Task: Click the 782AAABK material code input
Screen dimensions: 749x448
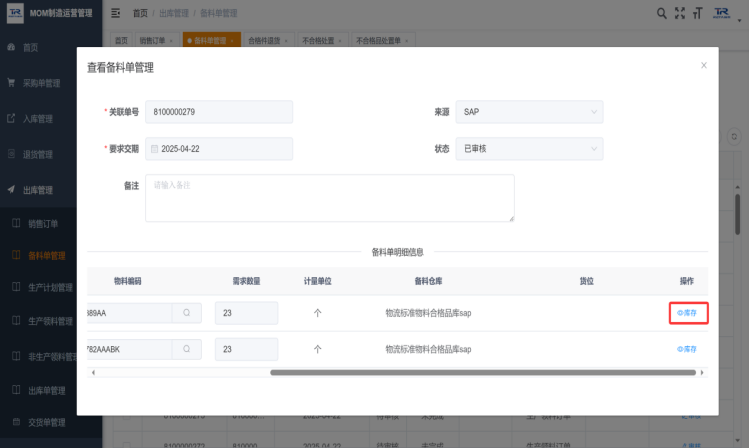Action: (x=129, y=349)
